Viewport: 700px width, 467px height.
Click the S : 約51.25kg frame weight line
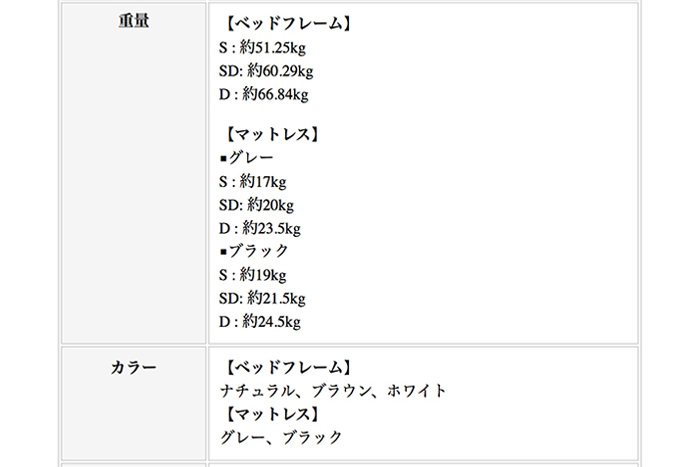tap(262, 47)
